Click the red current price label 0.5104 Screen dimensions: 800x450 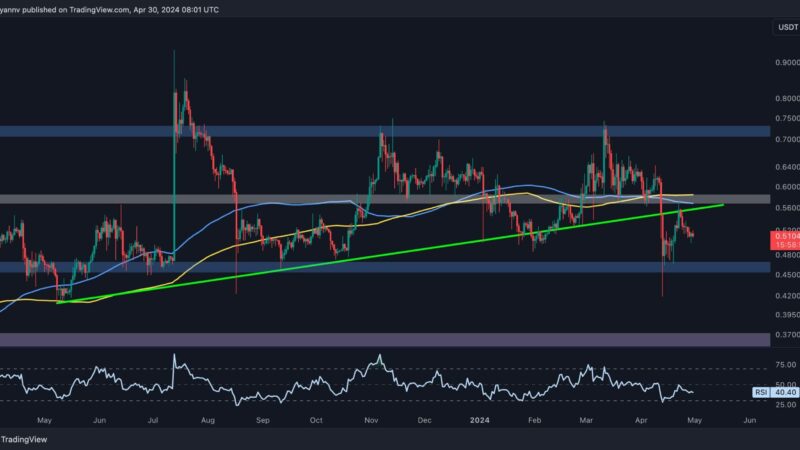[785, 235]
